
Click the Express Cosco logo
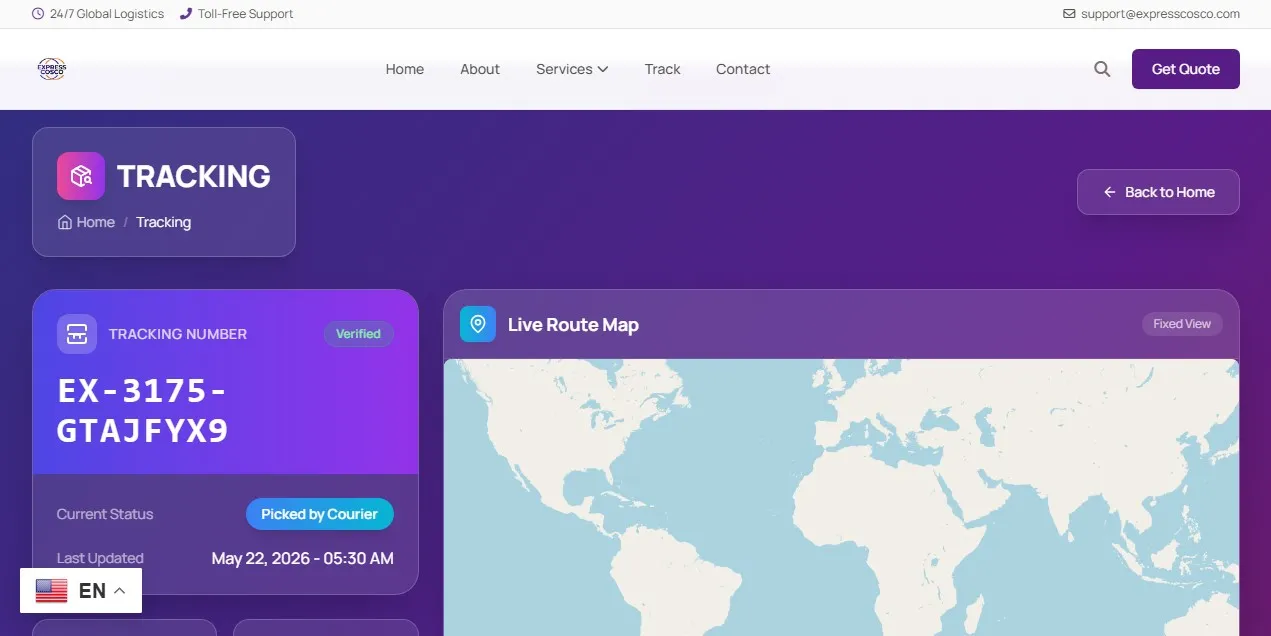[52, 69]
